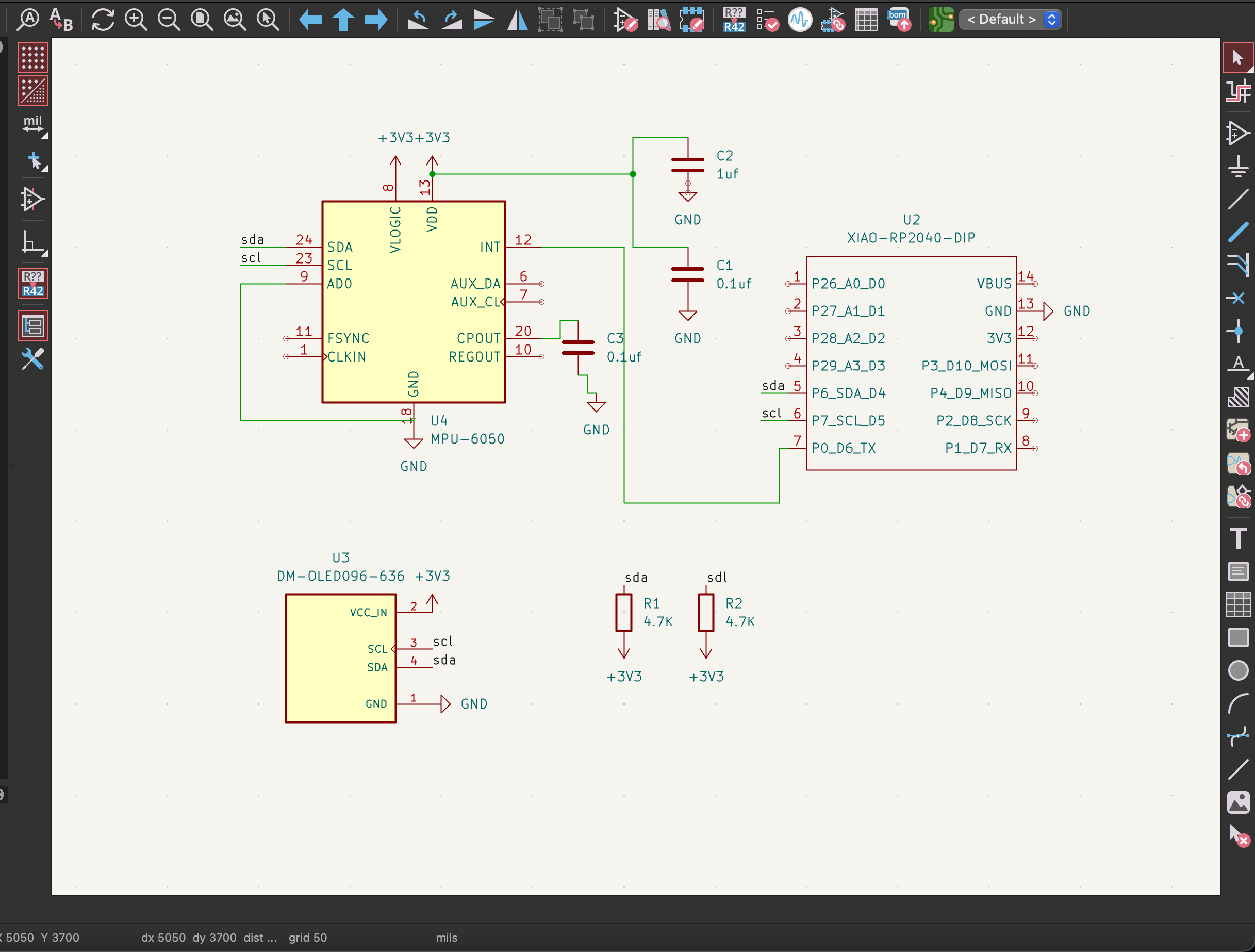Open the symbol library browser
This screenshot has height=952, width=1255.
tap(658, 19)
